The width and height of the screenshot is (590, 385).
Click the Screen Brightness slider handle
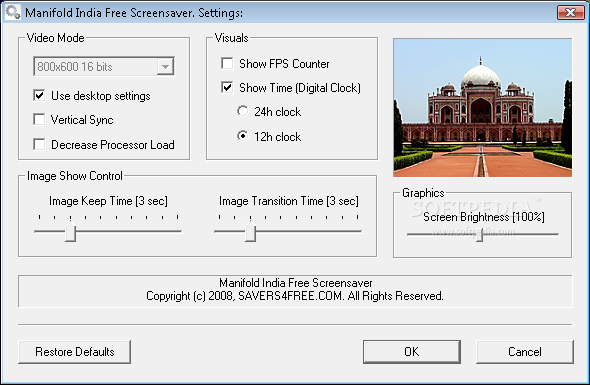pos(479,235)
